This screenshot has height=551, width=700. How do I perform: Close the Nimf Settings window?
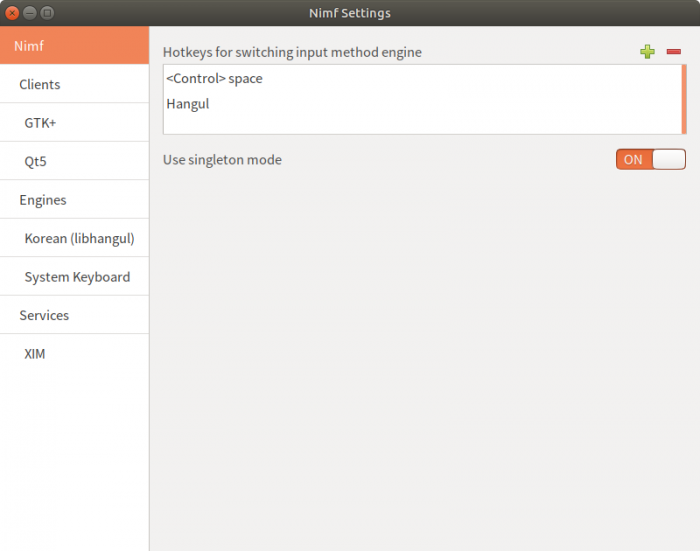(x=12, y=13)
